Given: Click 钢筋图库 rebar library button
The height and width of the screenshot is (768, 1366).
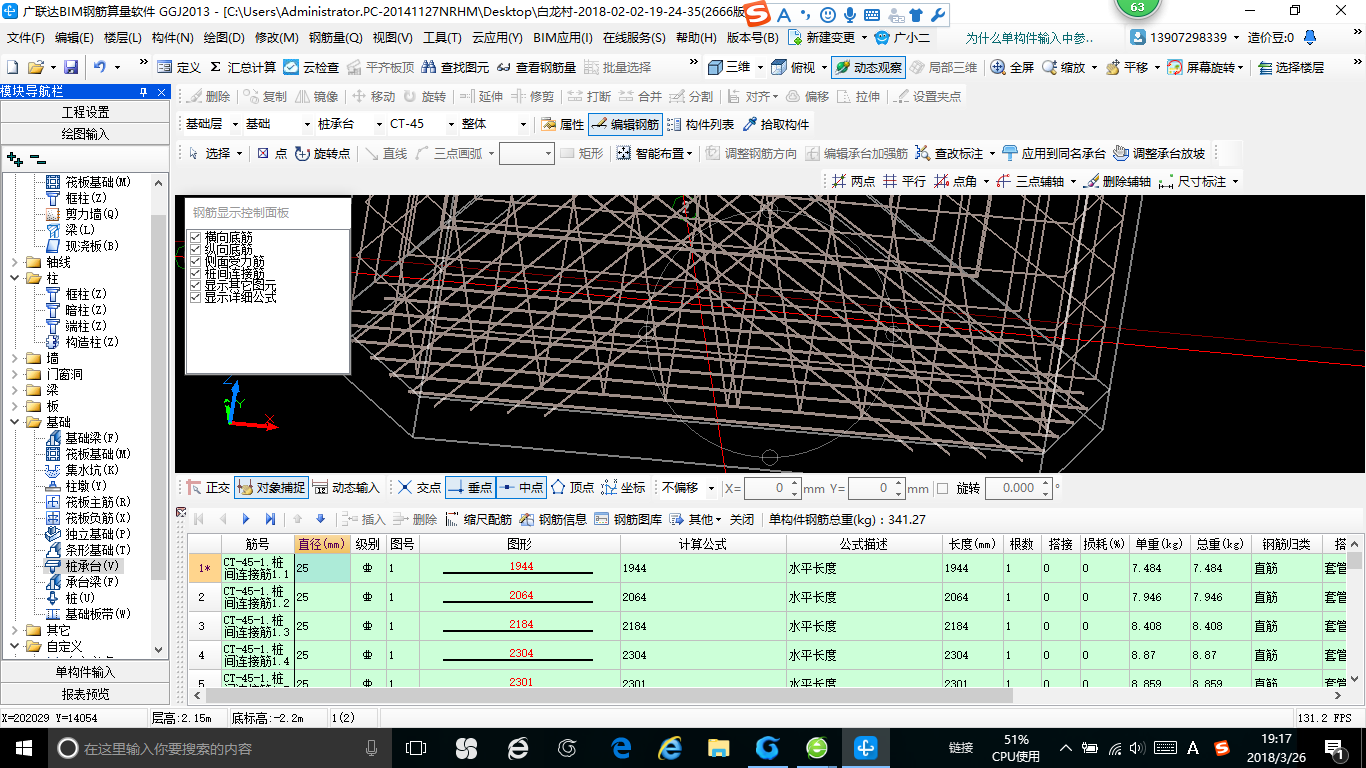Looking at the screenshot, I should [x=628, y=519].
